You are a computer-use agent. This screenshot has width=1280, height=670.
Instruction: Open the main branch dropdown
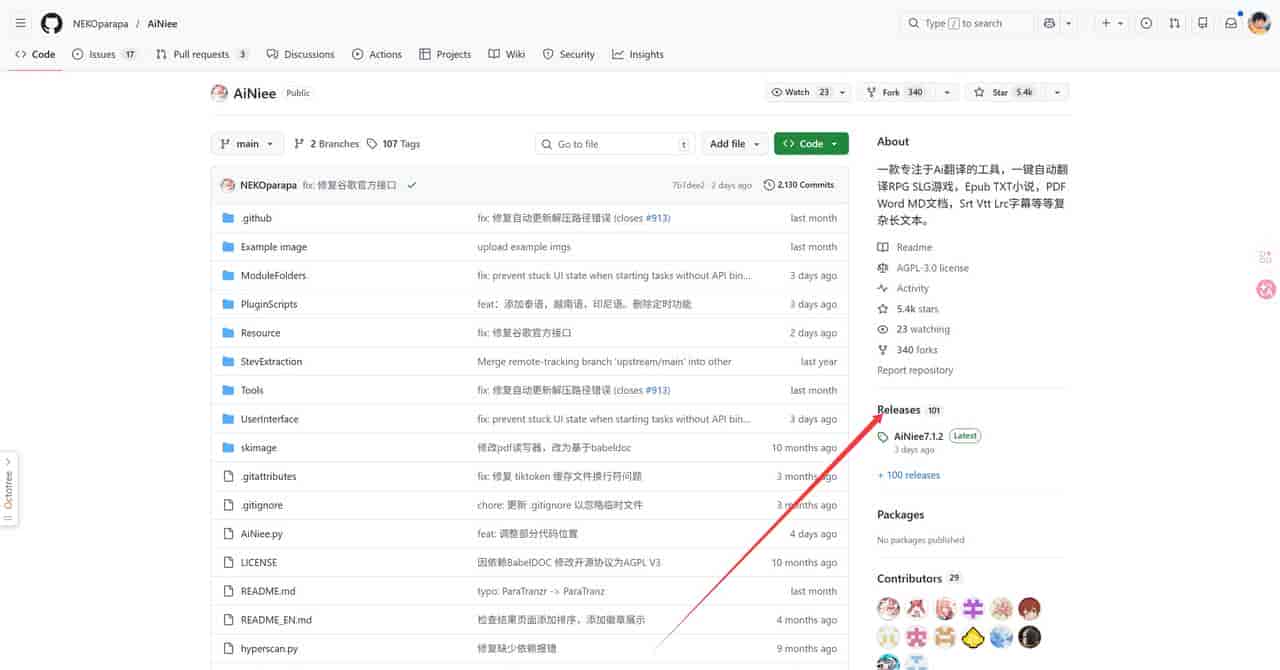(247, 144)
